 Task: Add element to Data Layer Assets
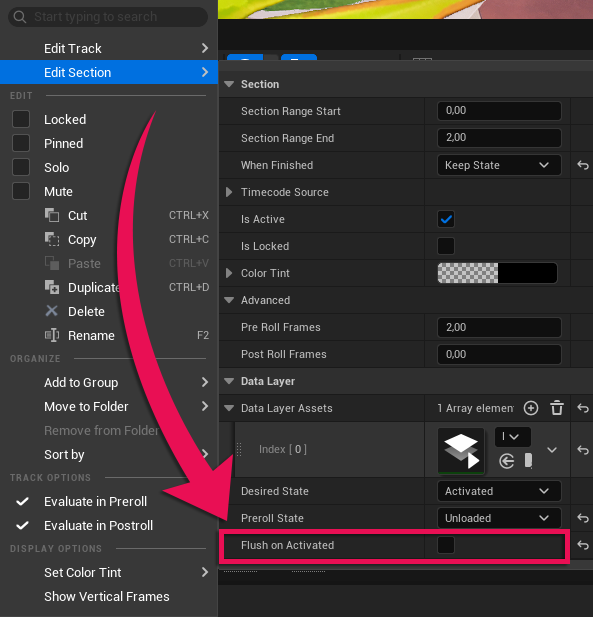click(531, 408)
